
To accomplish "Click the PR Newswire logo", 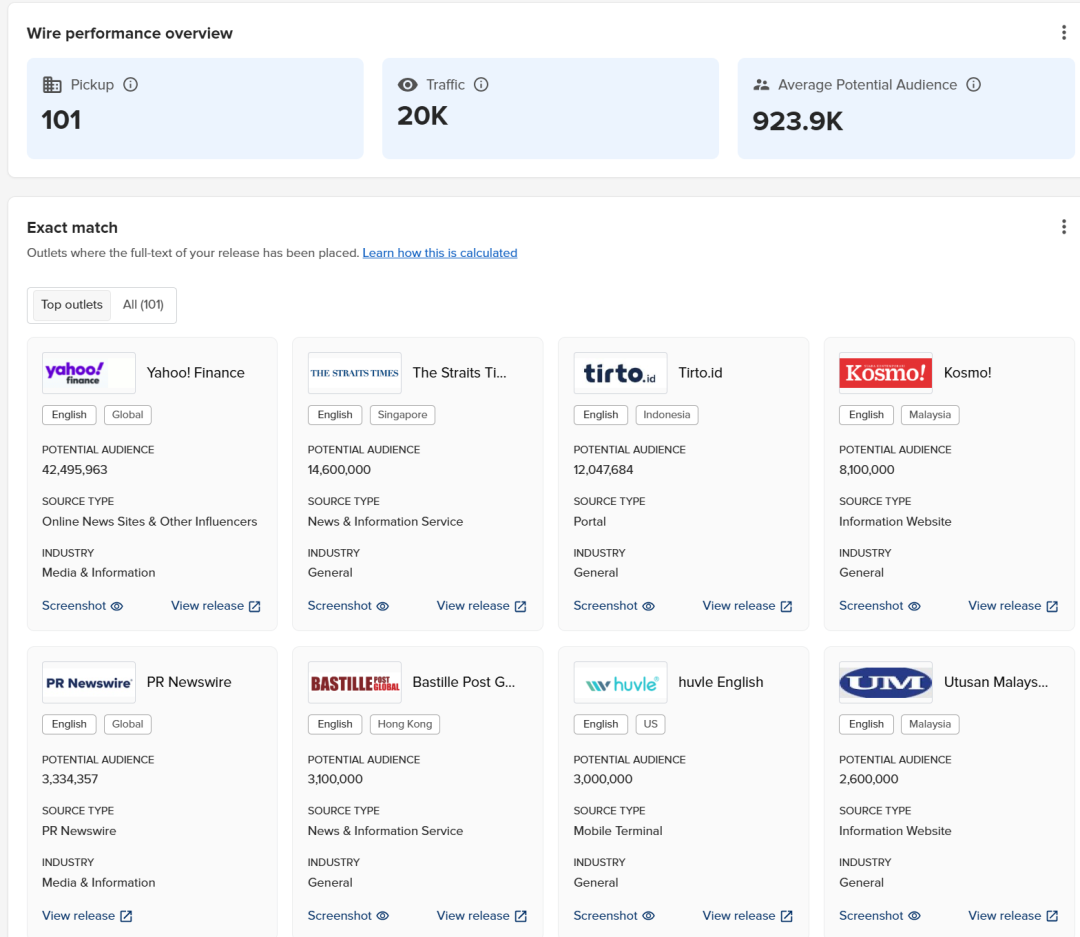I will (89, 683).
